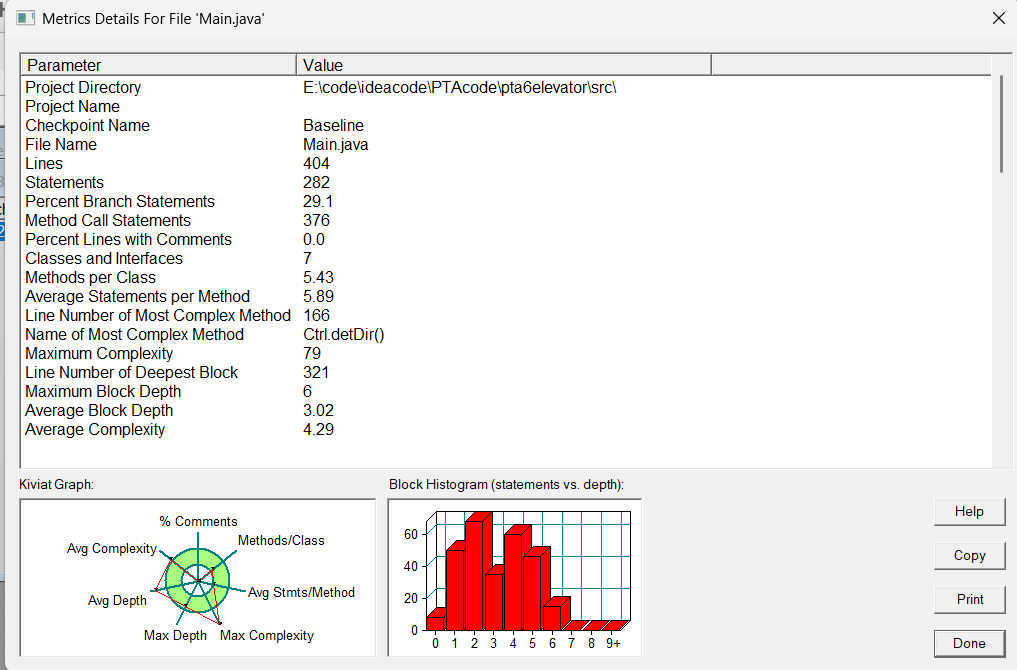Click the Main.java file name value
This screenshot has height=670, width=1017.
click(x=335, y=145)
